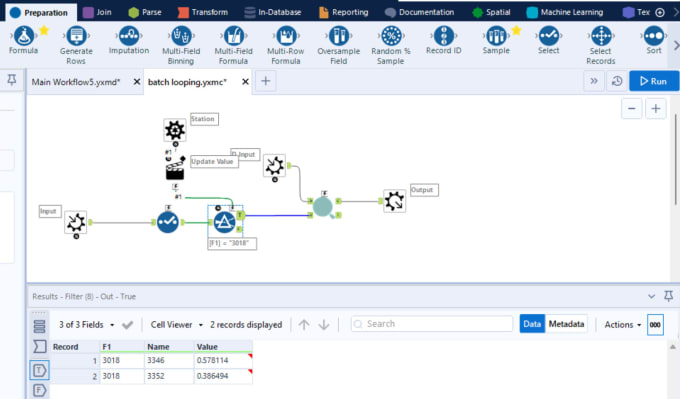Image resolution: width=680 pixels, height=399 pixels.
Task: Select the Sort tool in the palette
Action: point(654,40)
